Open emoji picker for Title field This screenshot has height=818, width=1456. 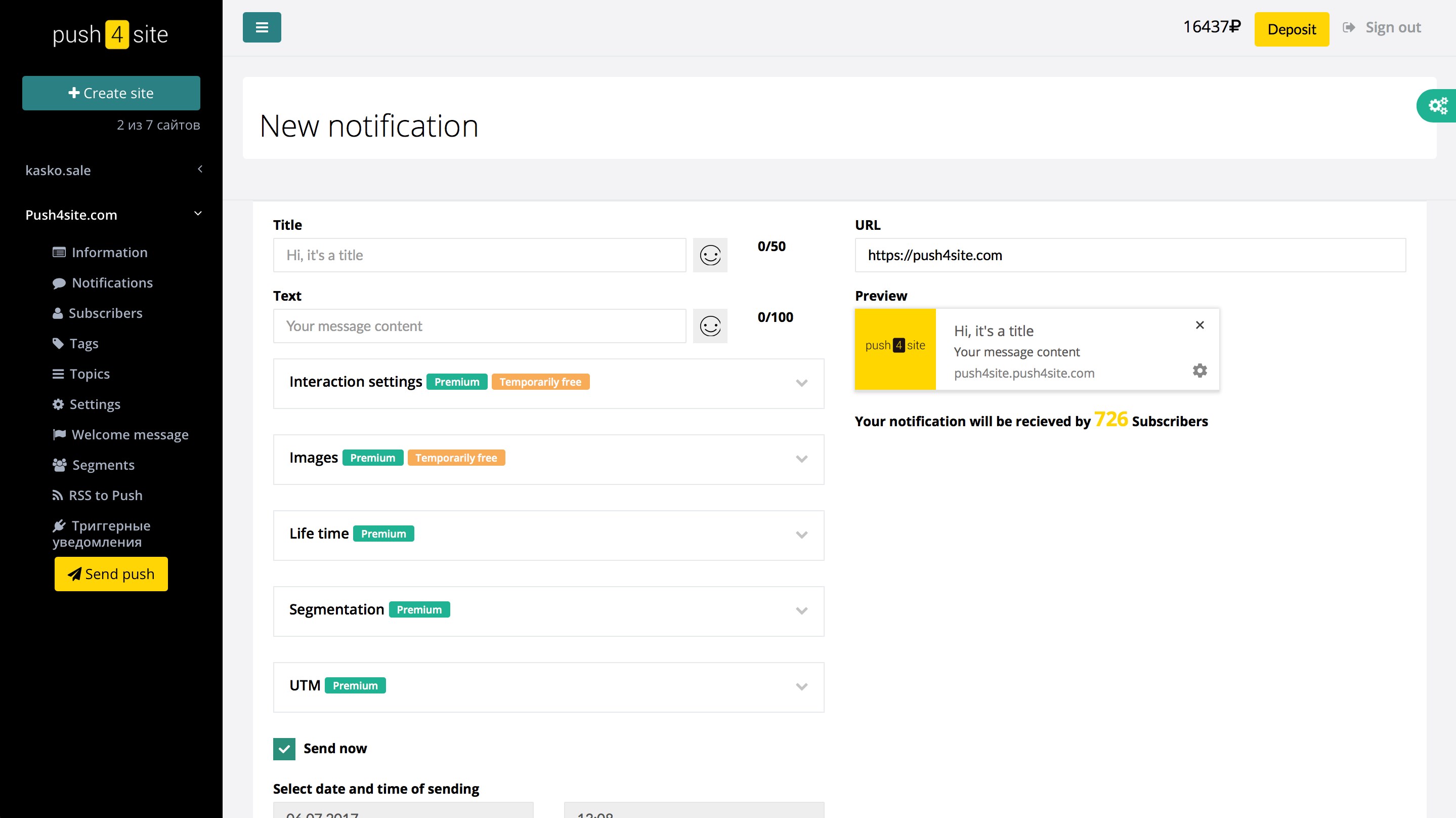[x=710, y=255]
